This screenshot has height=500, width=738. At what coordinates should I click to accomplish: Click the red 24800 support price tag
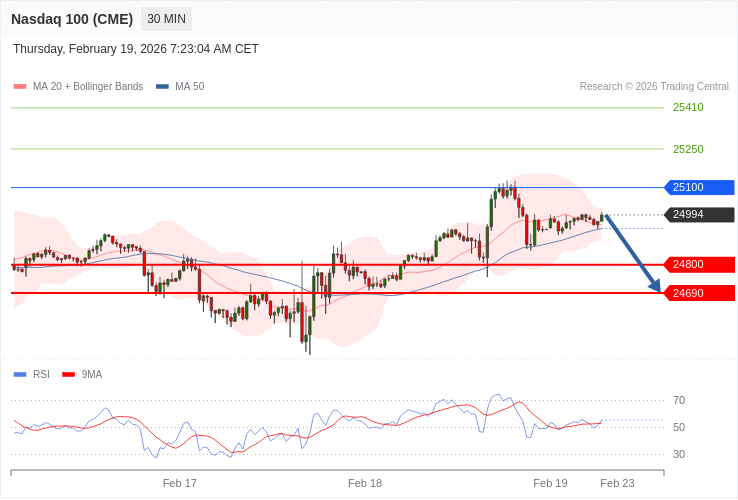tap(698, 265)
